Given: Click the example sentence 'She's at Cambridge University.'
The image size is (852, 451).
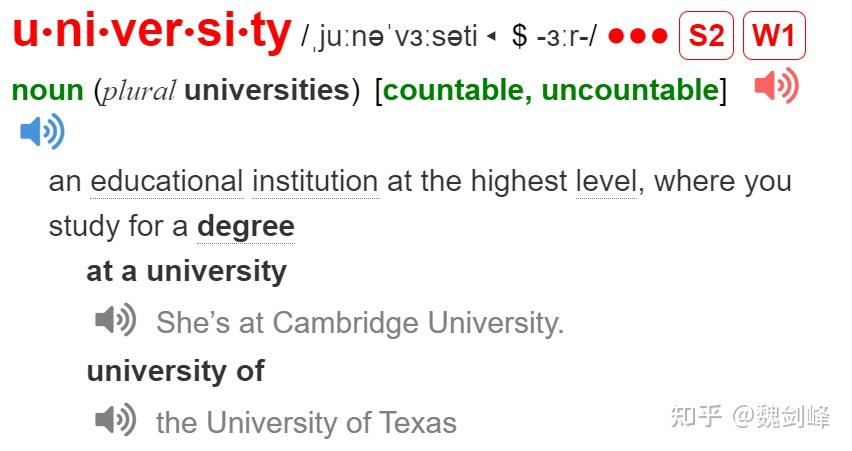Looking at the screenshot, I should point(360,323).
